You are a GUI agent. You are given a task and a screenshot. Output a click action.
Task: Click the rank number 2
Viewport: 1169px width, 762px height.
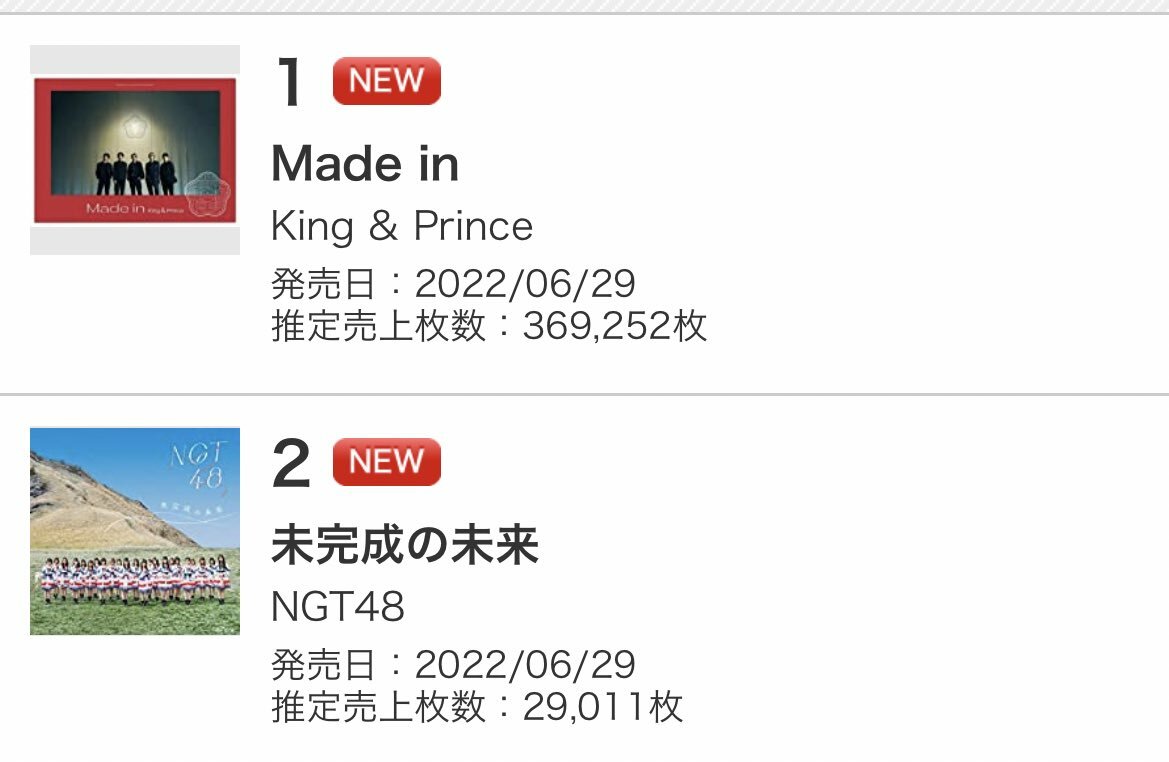(x=291, y=462)
